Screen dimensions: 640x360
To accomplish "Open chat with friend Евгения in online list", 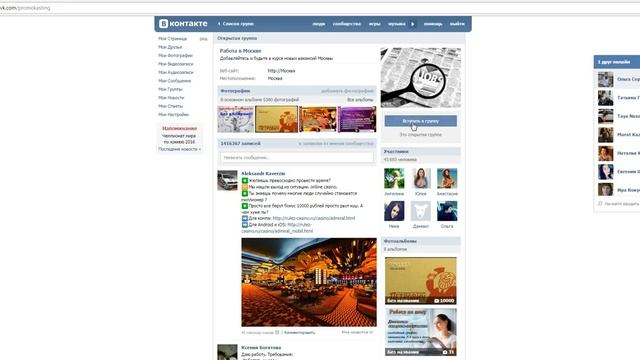I will [619, 172].
